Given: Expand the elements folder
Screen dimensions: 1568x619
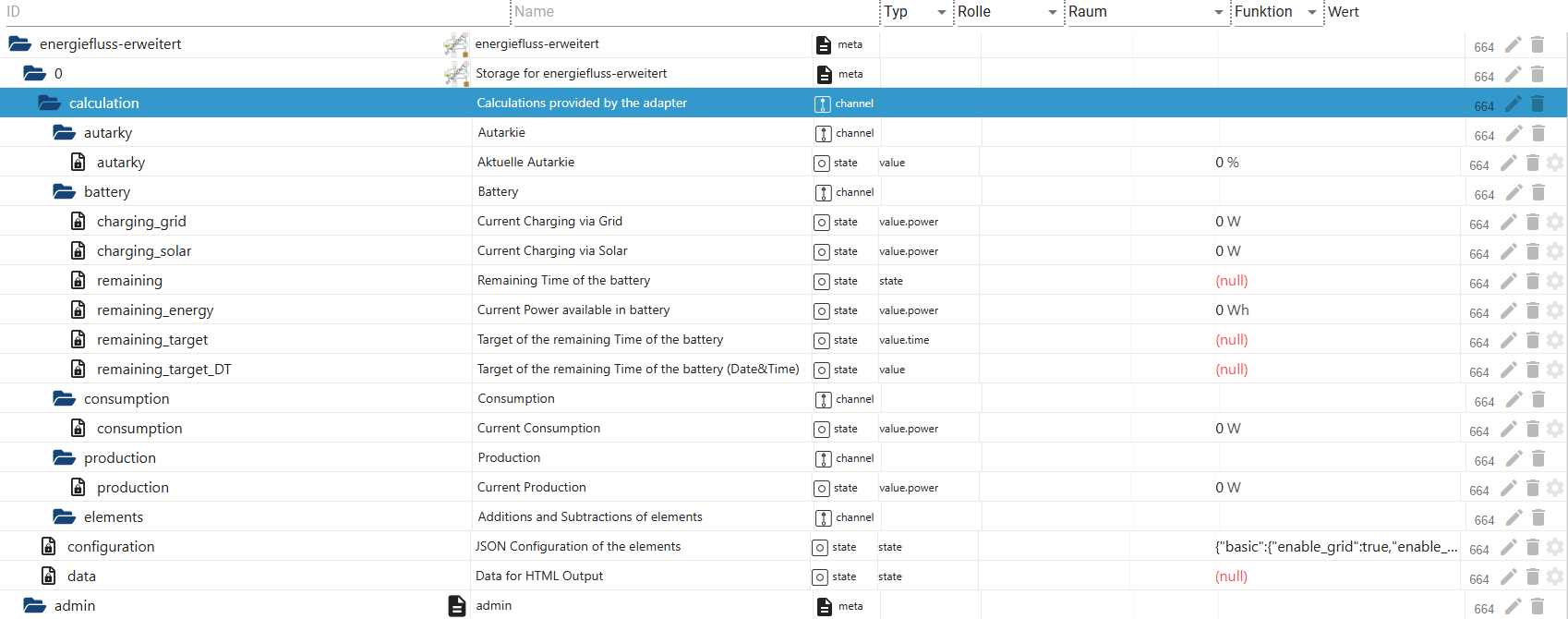Looking at the screenshot, I should pyautogui.click(x=64, y=517).
